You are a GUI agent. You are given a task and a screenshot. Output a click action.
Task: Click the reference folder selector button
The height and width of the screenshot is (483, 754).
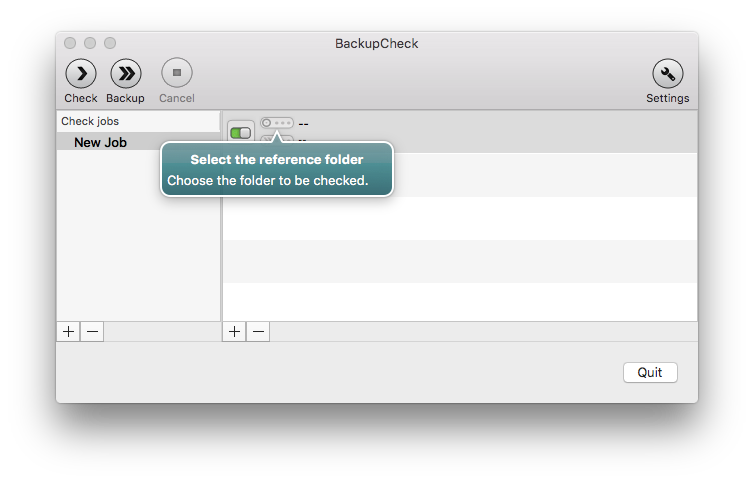[x=276, y=123]
